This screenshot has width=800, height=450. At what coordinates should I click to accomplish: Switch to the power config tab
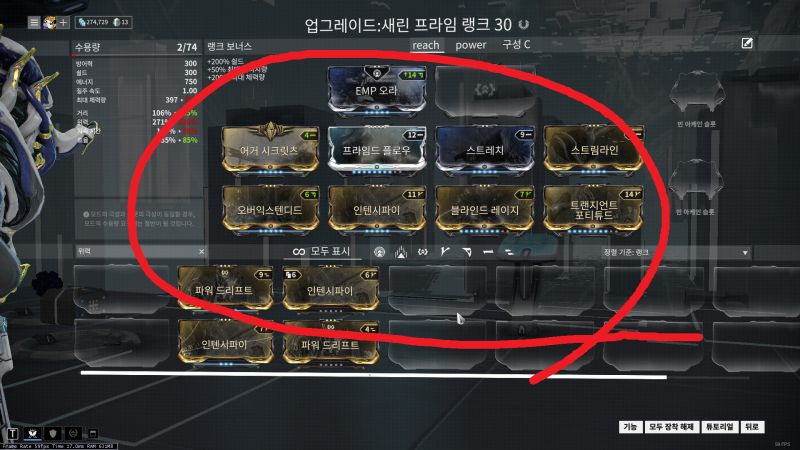(470, 45)
